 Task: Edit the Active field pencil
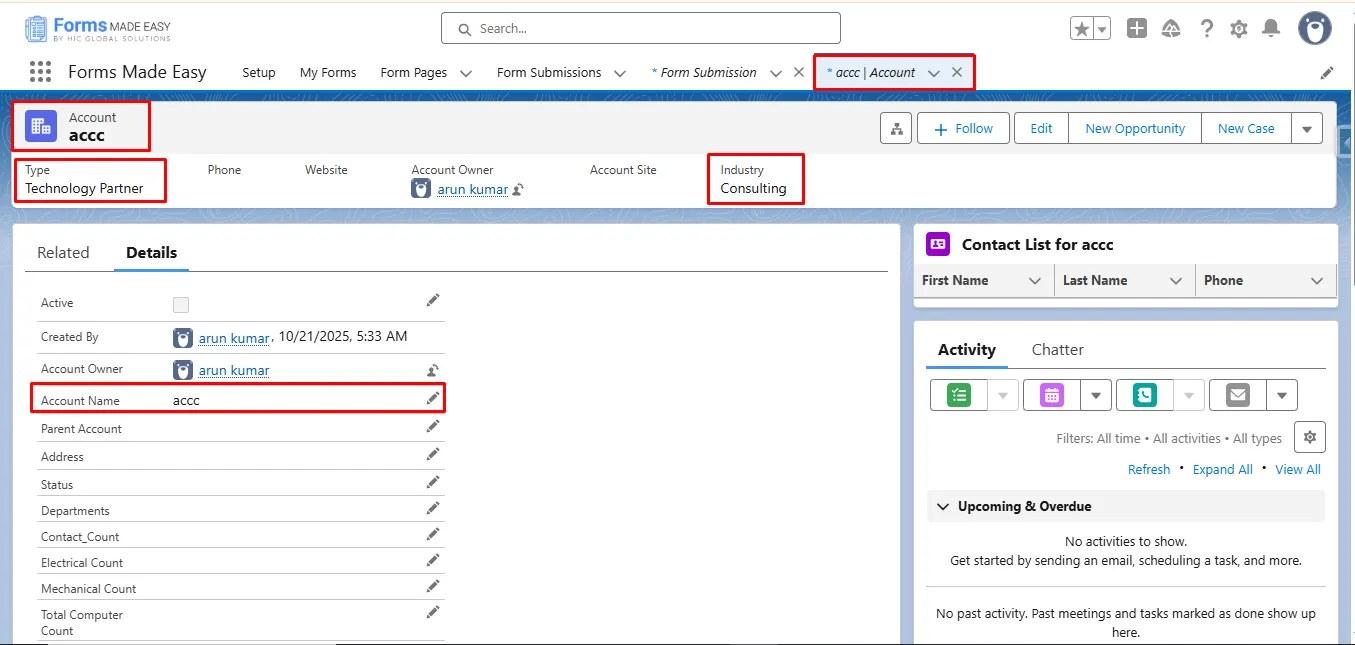click(x=433, y=300)
